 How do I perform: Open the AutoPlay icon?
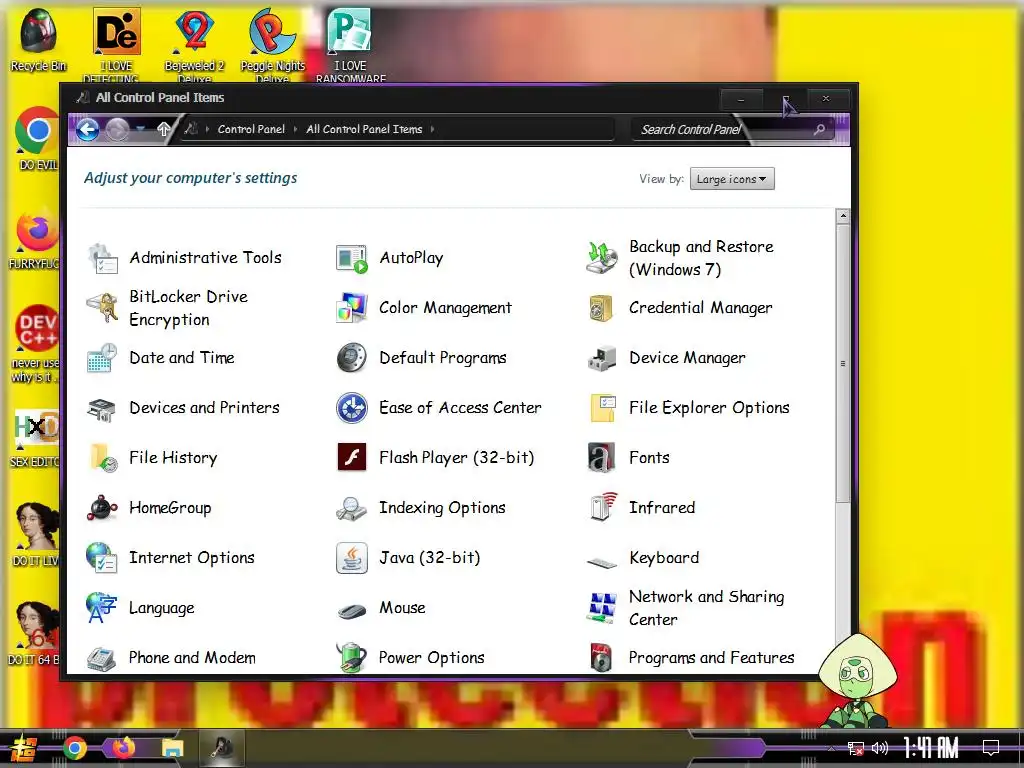[352, 259]
